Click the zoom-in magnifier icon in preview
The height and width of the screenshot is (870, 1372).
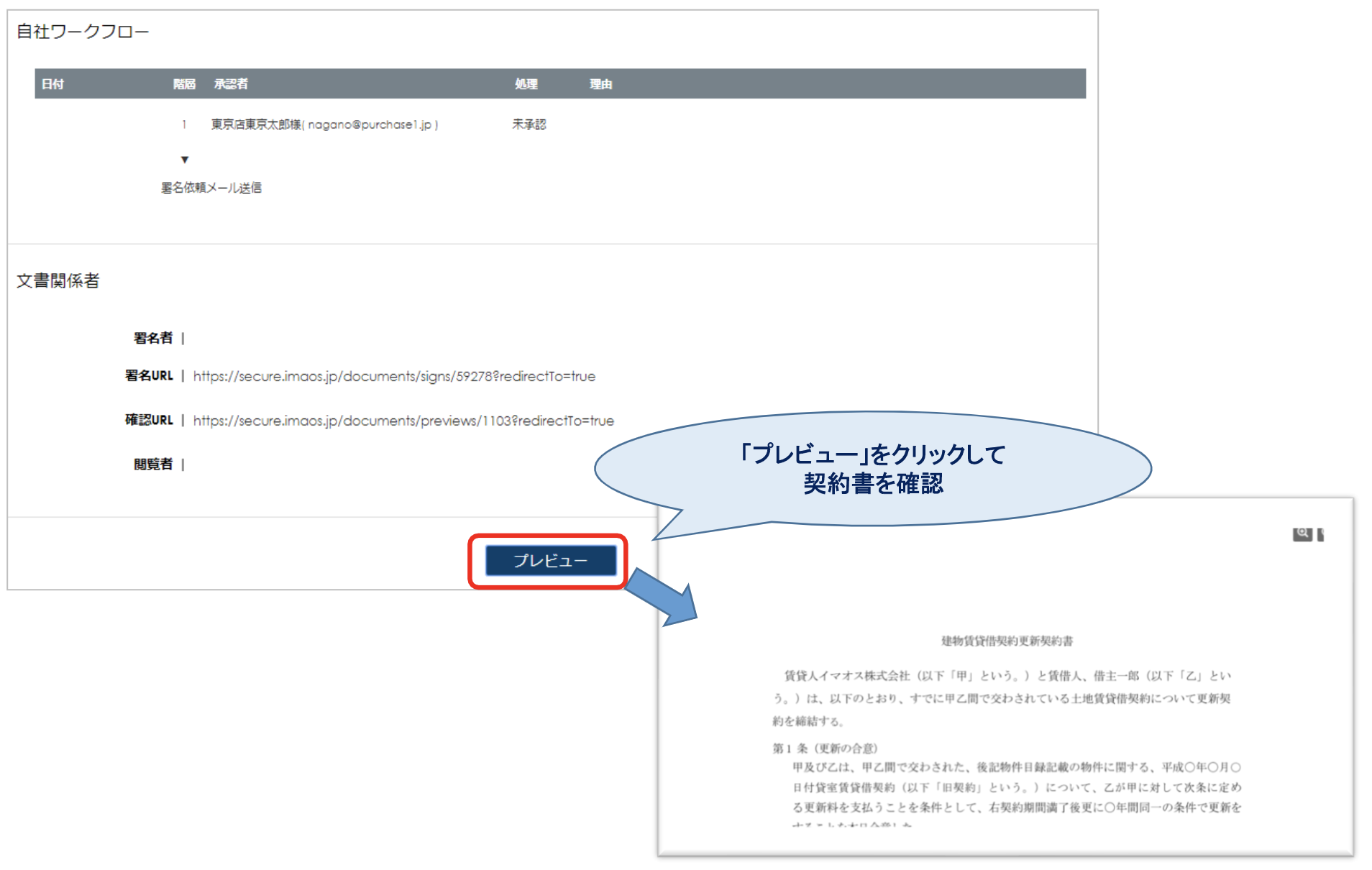(1302, 534)
